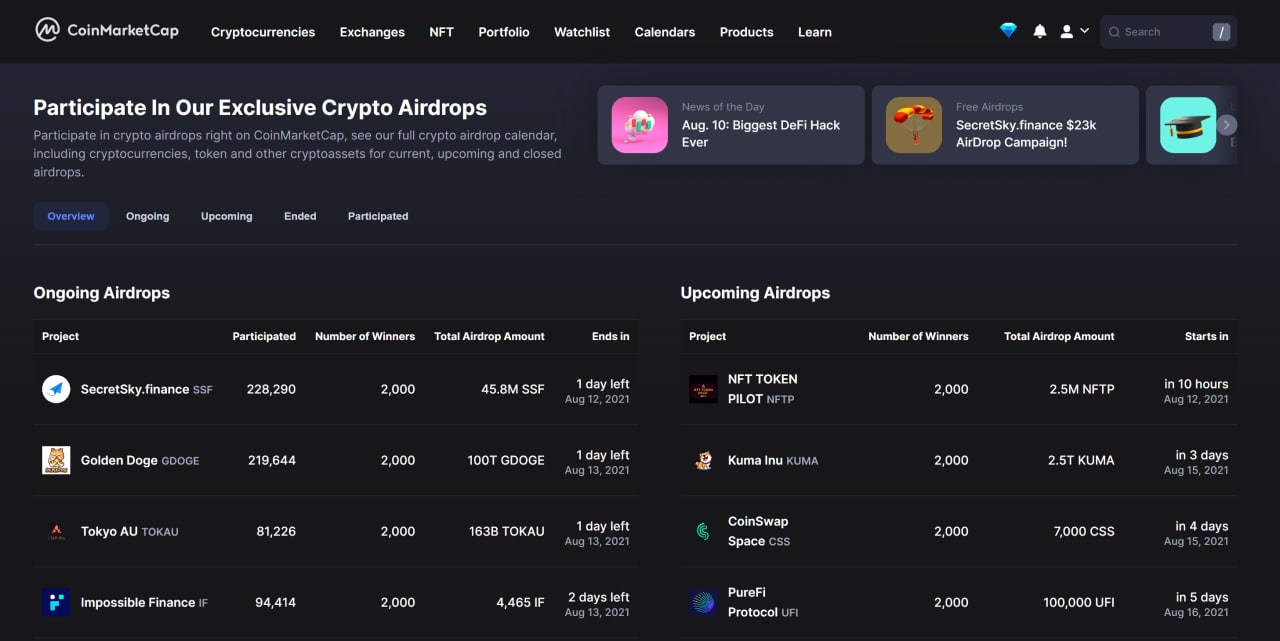The image size is (1280, 641).
Task: Open CoinSwap Space airdrop link
Action: pyautogui.click(x=759, y=531)
